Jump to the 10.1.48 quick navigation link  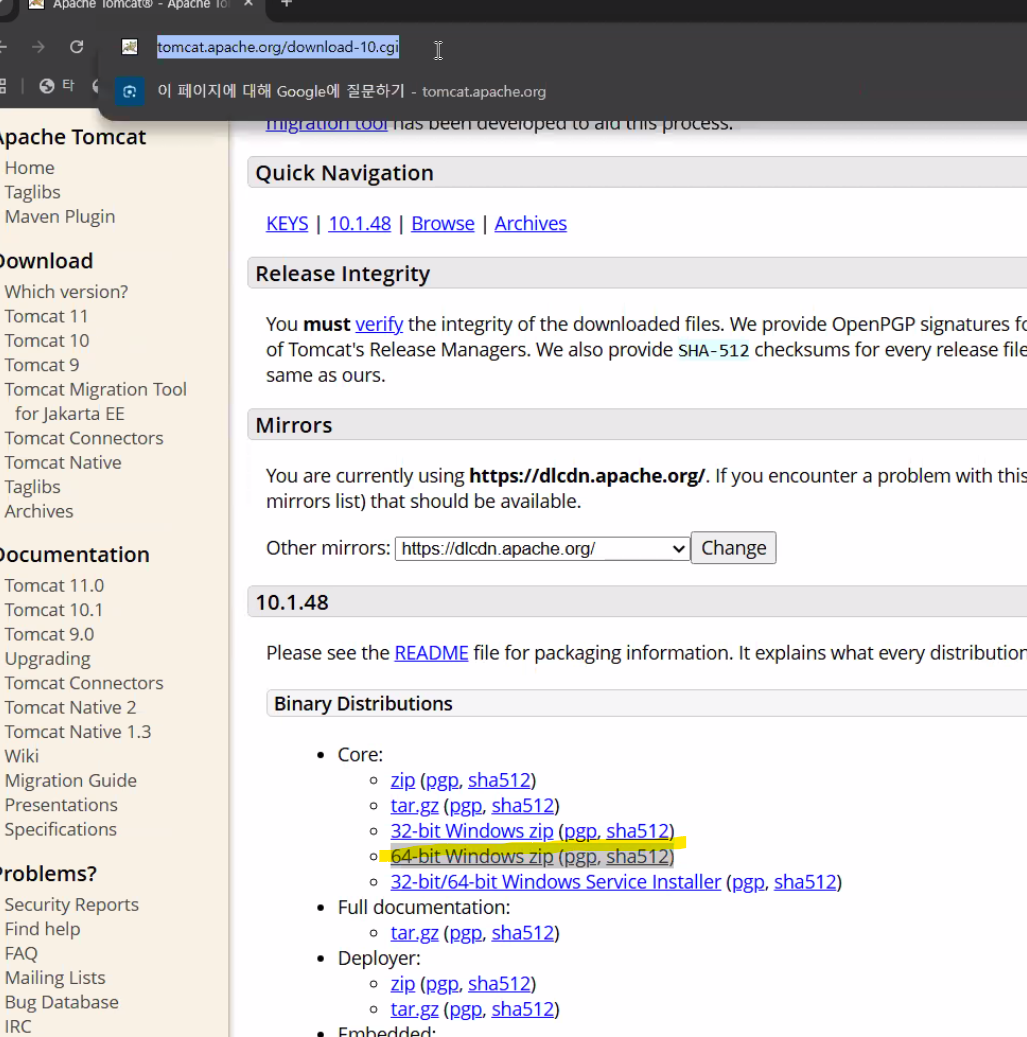pos(360,224)
